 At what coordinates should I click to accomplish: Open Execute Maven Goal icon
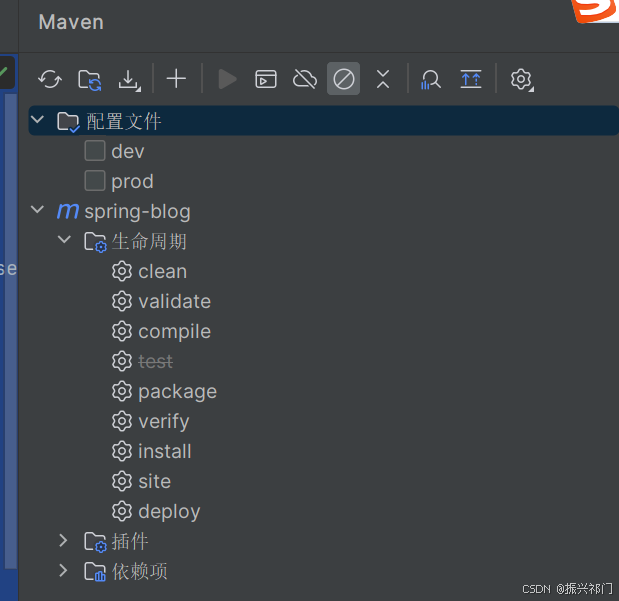[x=266, y=79]
